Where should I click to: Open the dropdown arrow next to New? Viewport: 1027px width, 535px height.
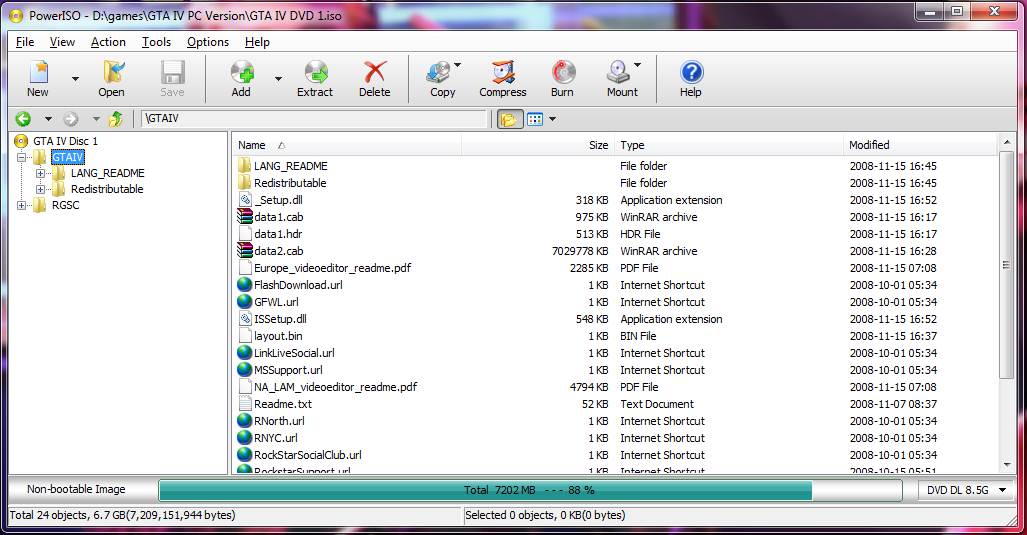click(x=75, y=79)
